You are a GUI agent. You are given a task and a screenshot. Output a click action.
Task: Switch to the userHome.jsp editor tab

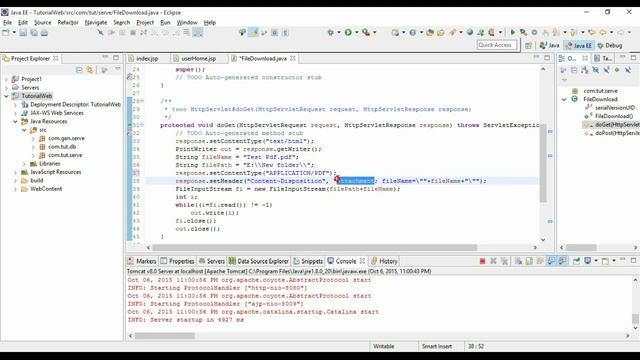[x=198, y=58]
